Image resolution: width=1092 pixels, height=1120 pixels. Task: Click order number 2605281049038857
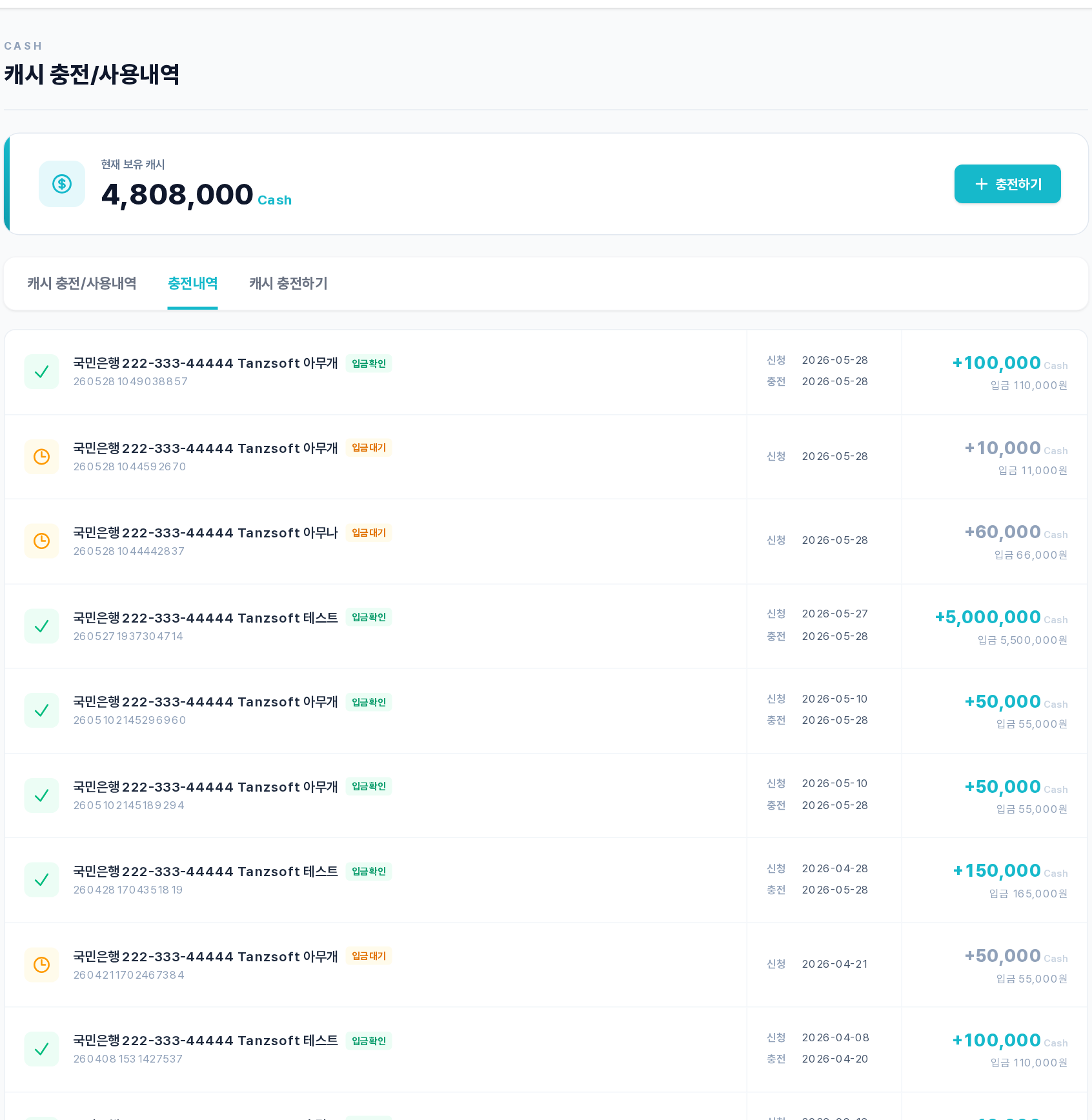[130, 381]
